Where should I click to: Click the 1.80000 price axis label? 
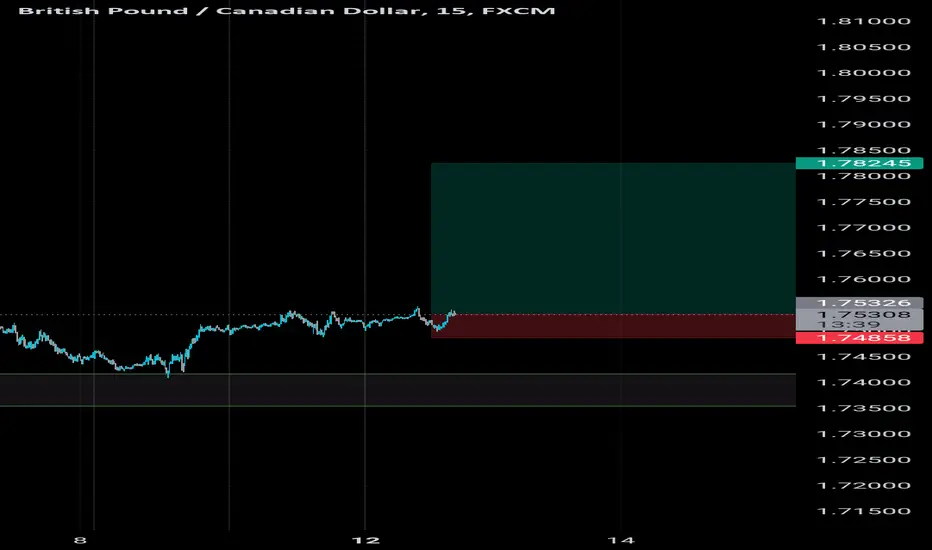864,73
